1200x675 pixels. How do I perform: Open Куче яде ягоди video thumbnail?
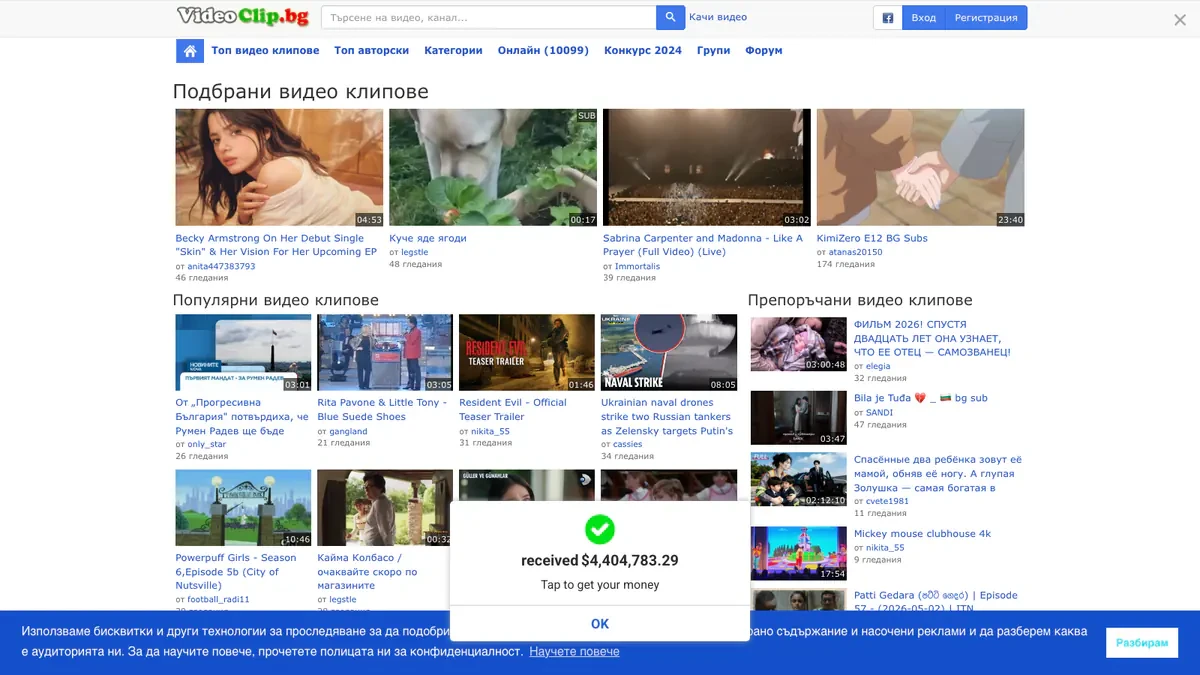[493, 167]
